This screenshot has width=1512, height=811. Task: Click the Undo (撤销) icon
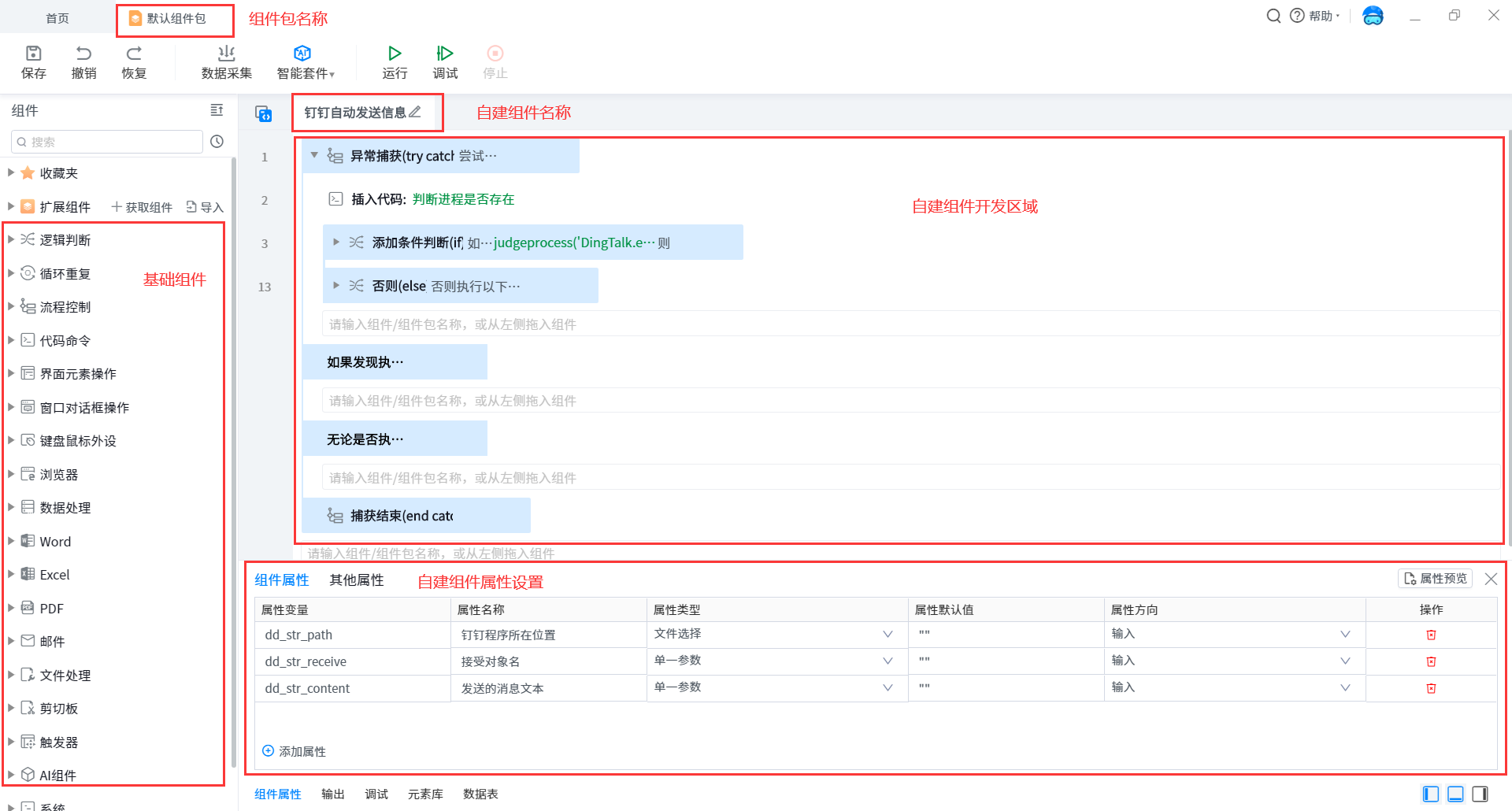click(83, 54)
